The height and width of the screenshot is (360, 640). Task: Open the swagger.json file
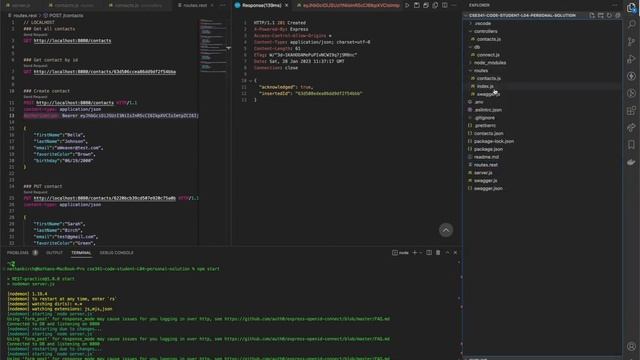point(488,188)
